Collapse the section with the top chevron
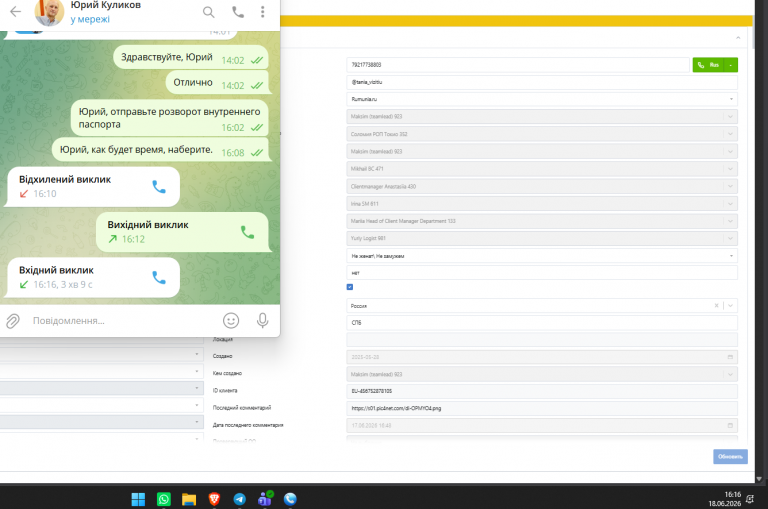The height and width of the screenshot is (509, 768). [x=738, y=38]
